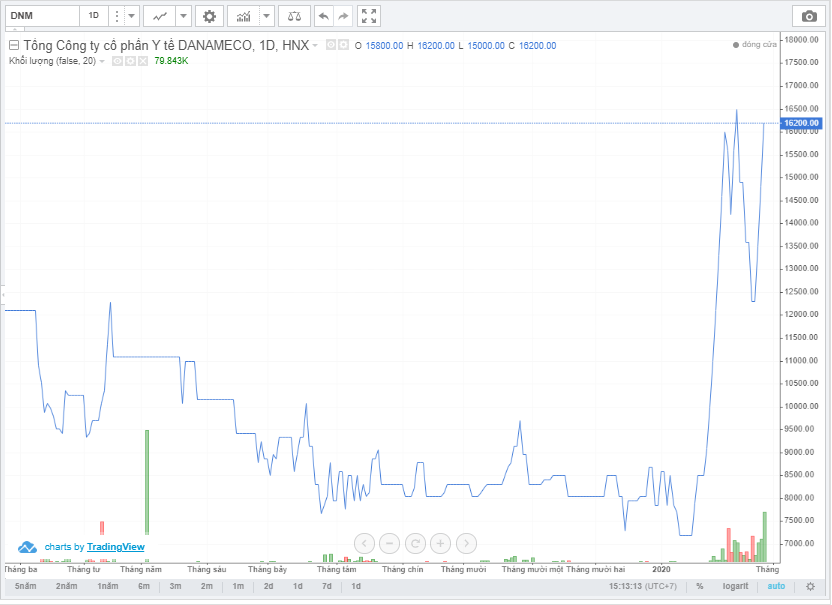Select the 7d time range

click(x=327, y=586)
